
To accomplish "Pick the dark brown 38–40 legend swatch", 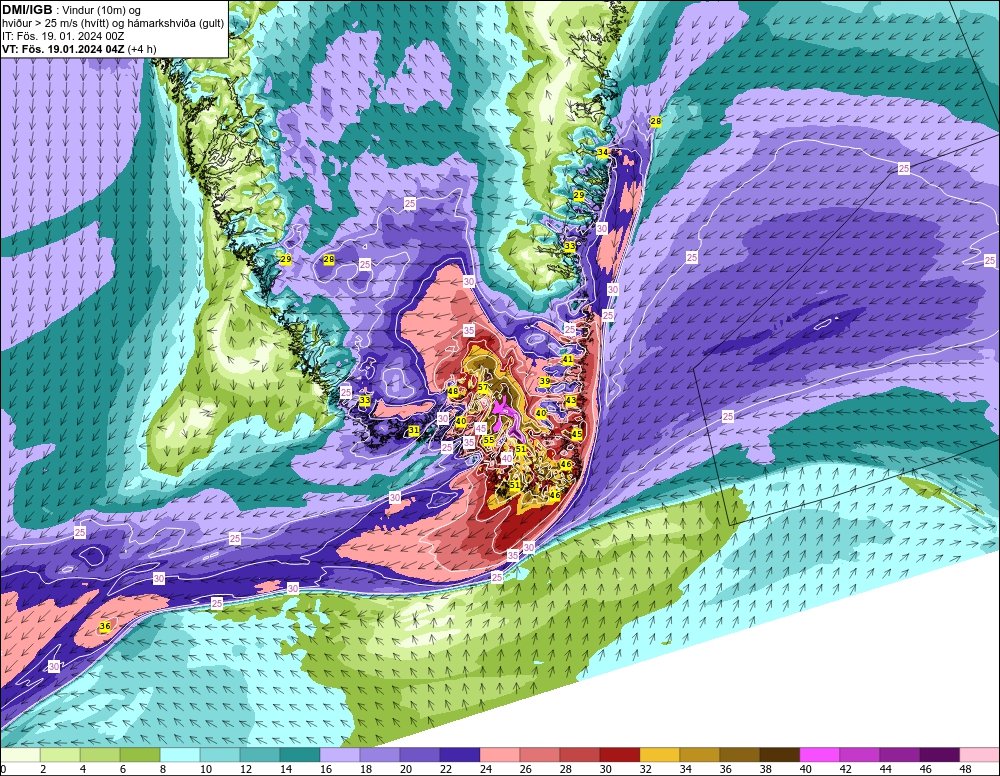I will [779, 755].
